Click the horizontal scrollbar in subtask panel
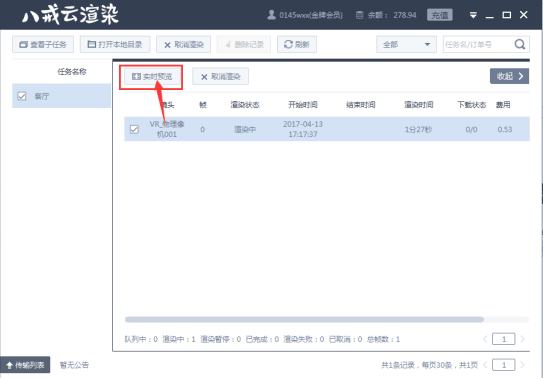Screen dimensions: 543x379 coord(304,319)
